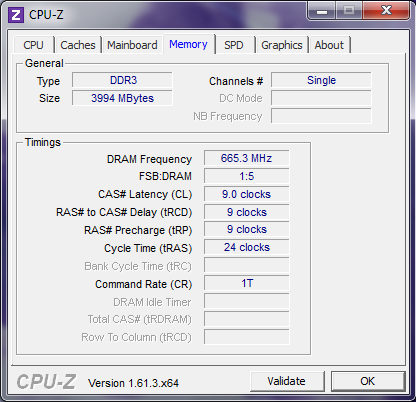Screen dimensions: 416x402
Task: Go to the Mainboard tab
Action: 132,45
